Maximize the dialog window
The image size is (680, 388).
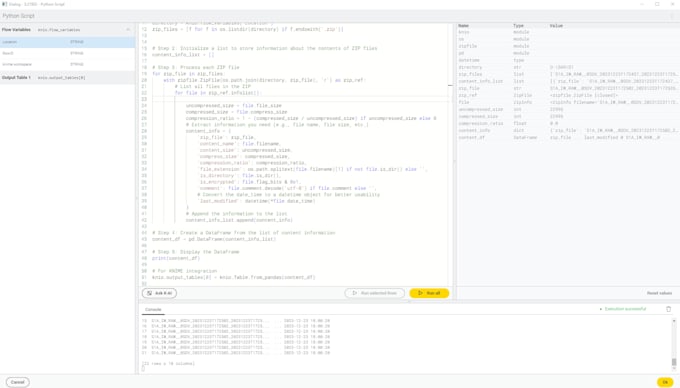pyautogui.click(x=657, y=4)
